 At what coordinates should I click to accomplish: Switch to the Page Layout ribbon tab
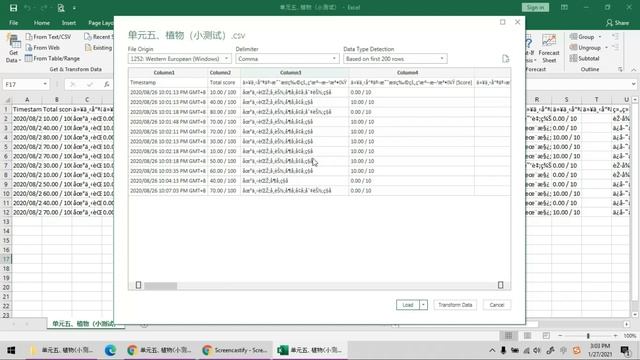coord(100,23)
